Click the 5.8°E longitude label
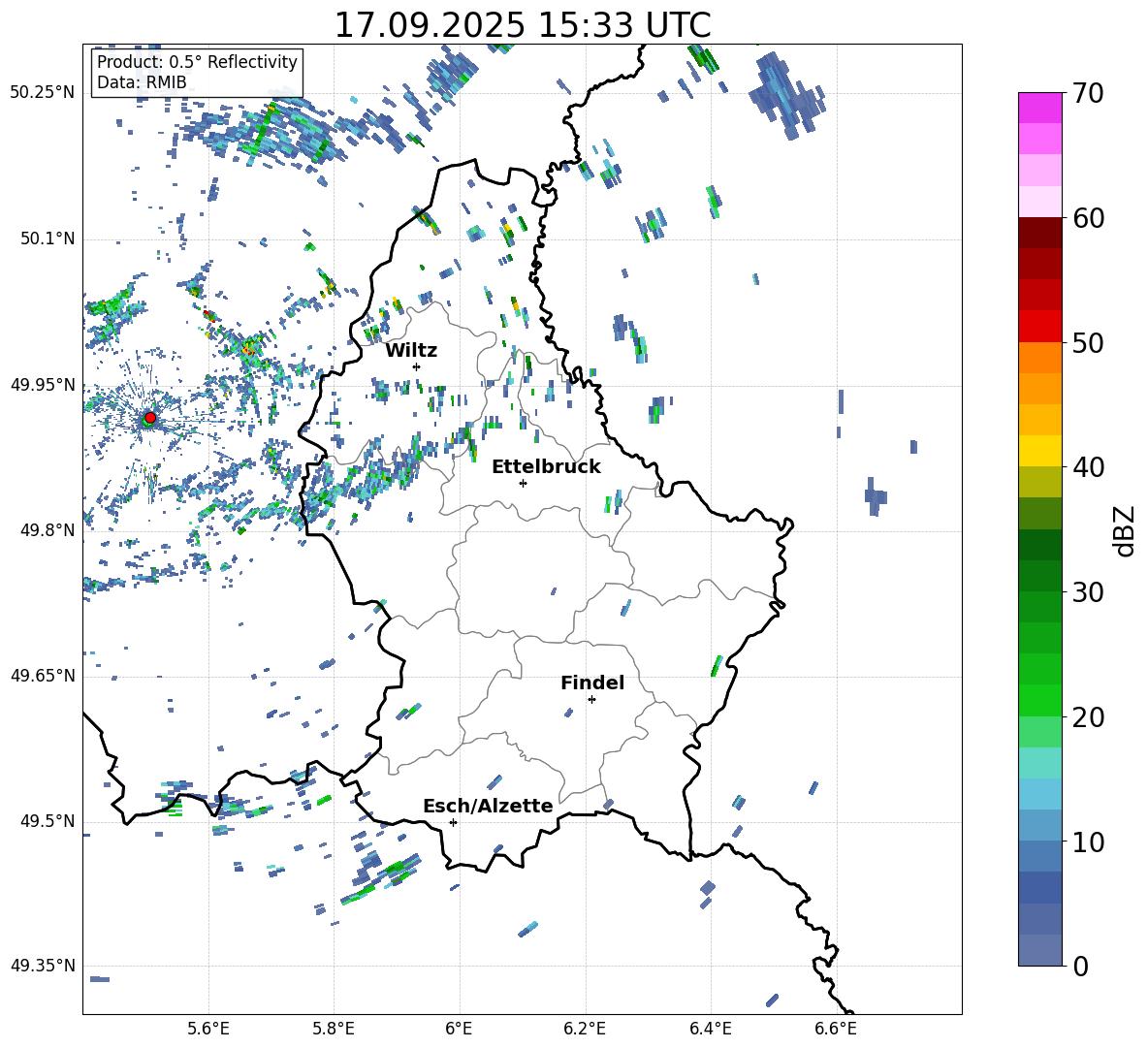This screenshot has height=1048, width=1148. point(334,1029)
